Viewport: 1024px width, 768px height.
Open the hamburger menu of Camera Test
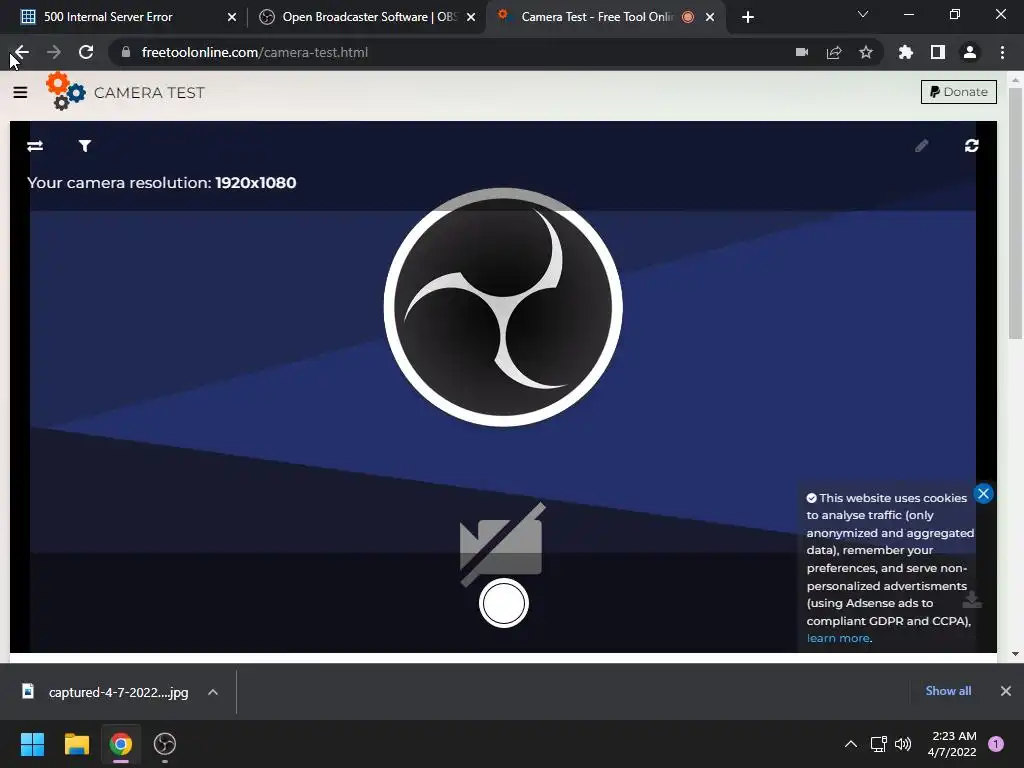click(x=20, y=92)
